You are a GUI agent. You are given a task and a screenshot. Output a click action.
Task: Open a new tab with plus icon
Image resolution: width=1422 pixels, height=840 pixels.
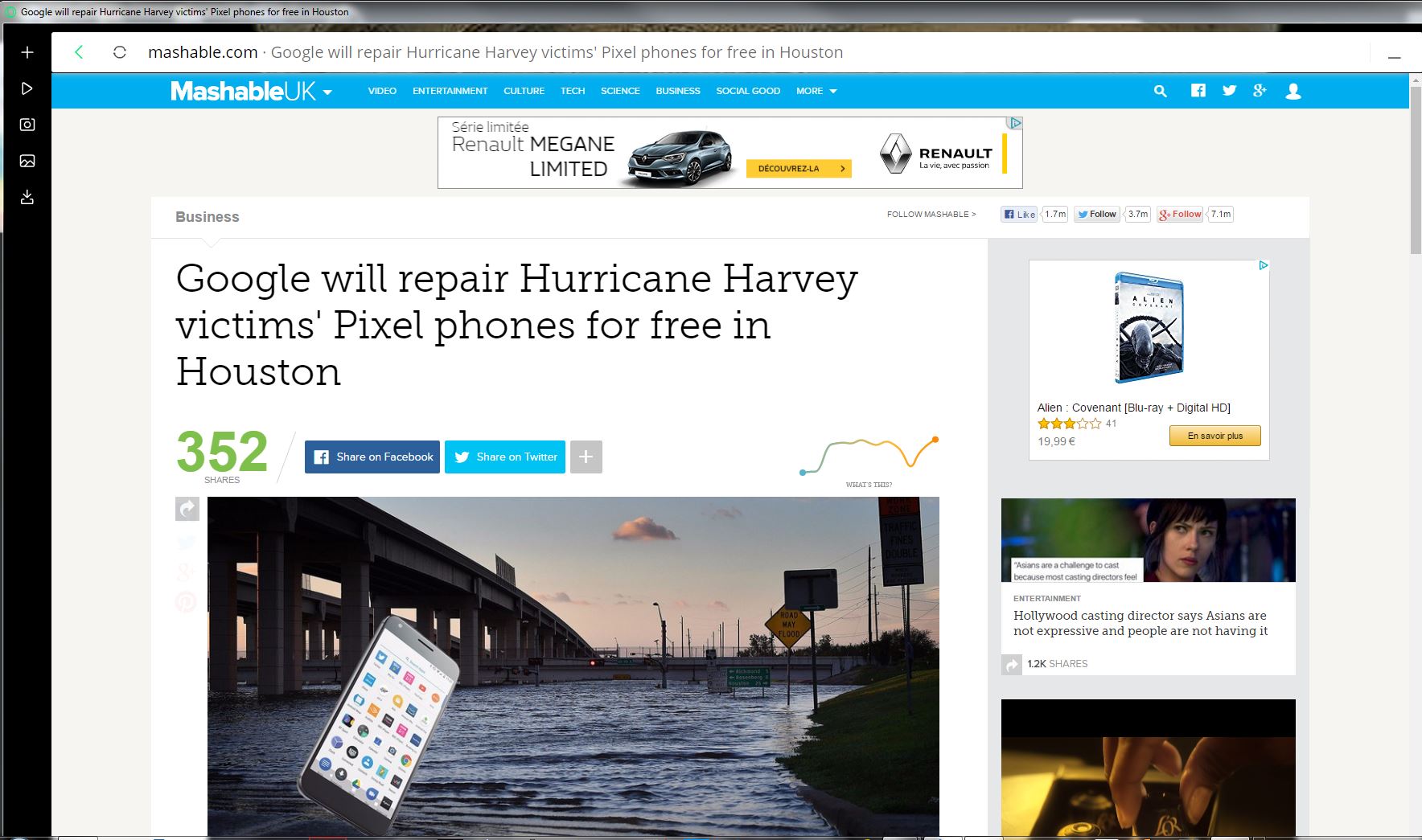click(x=27, y=52)
